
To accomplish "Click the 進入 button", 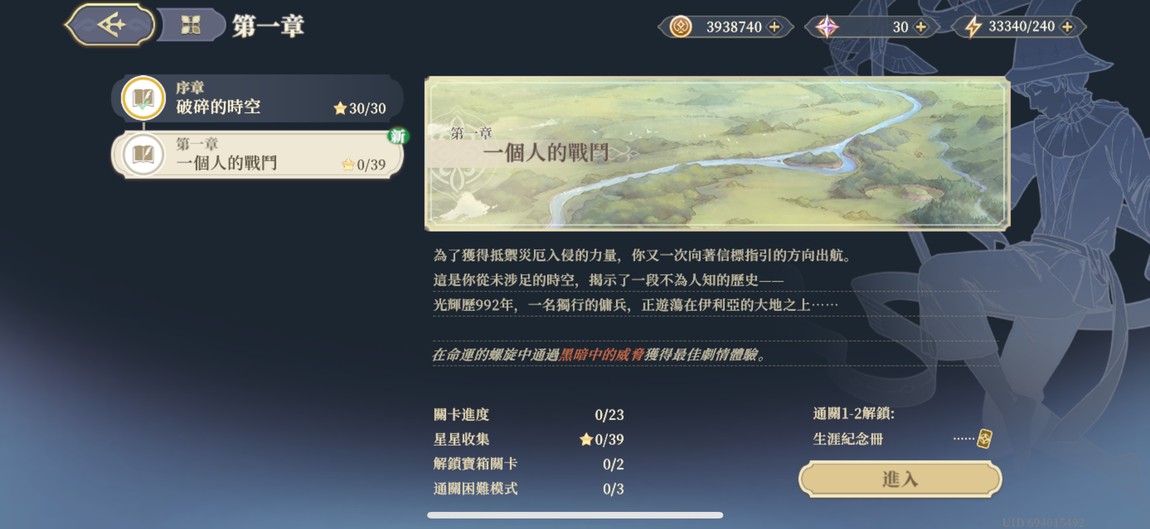I will tap(900, 479).
